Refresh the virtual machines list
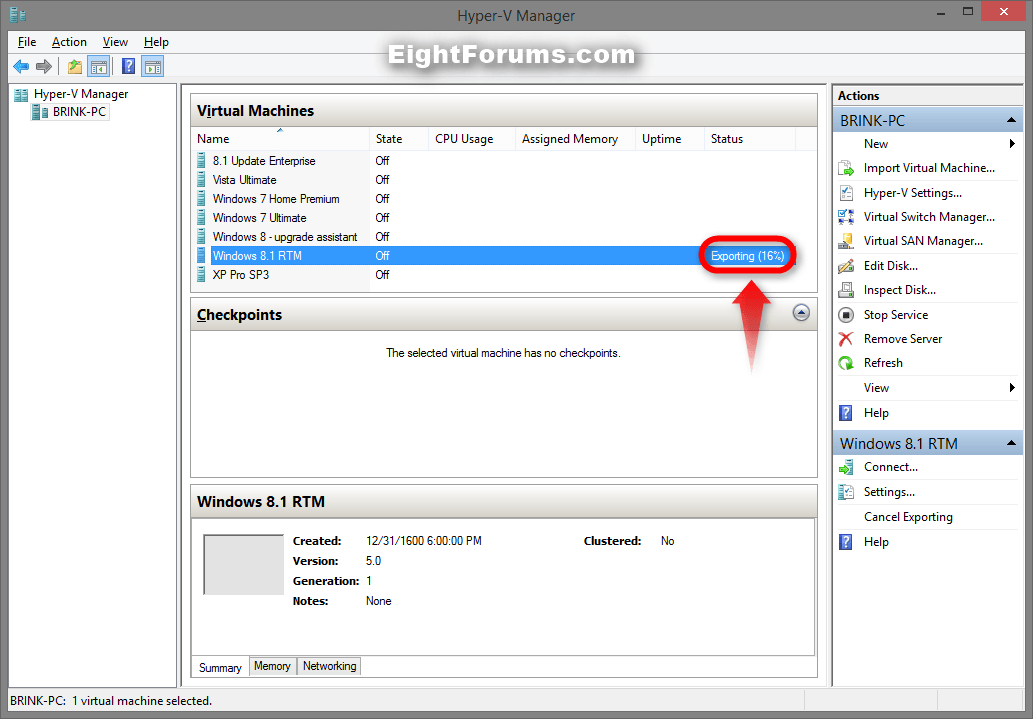This screenshot has height=719, width=1033. 883,362
